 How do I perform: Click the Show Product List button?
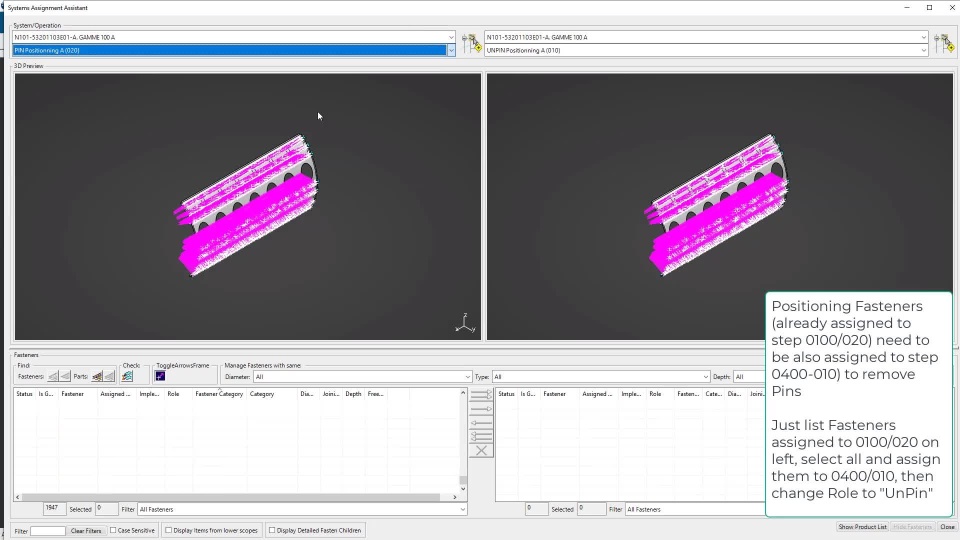tap(862, 527)
